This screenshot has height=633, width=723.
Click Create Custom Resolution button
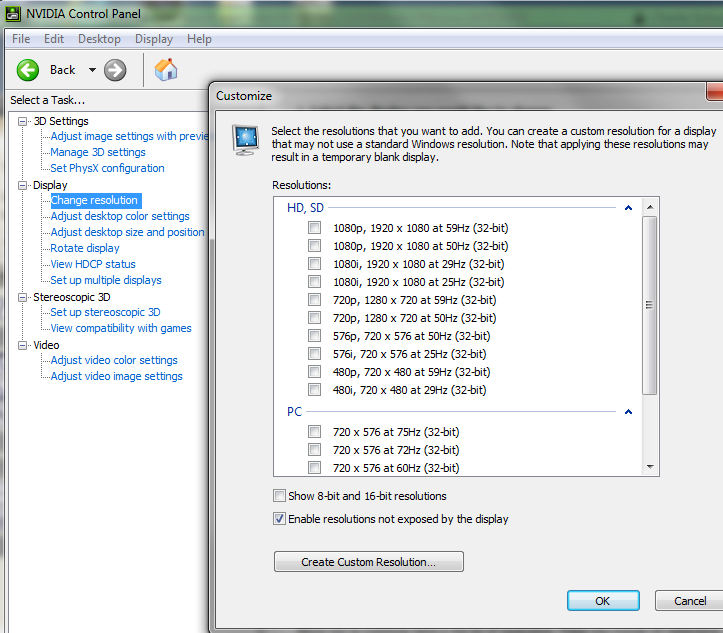pyautogui.click(x=368, y=562)
